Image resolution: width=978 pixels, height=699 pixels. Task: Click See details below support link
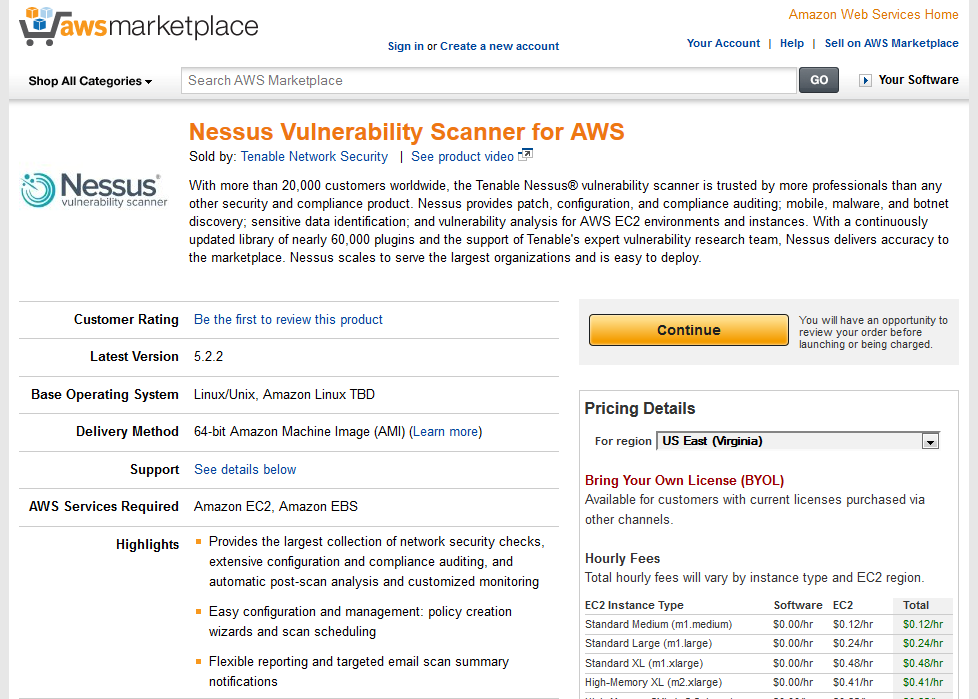pos(245,470)
